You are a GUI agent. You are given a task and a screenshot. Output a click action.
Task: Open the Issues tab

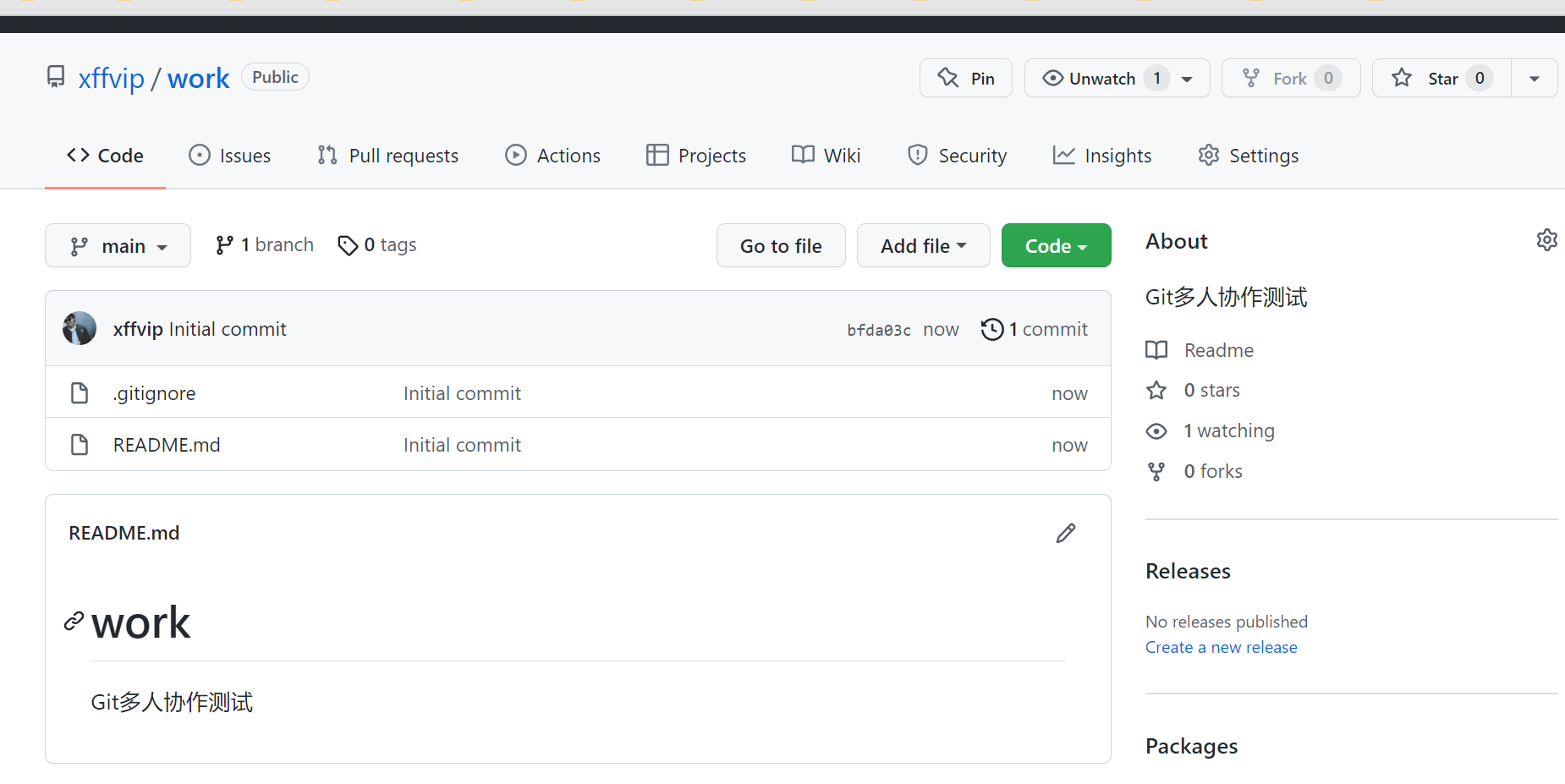point(229,156)
